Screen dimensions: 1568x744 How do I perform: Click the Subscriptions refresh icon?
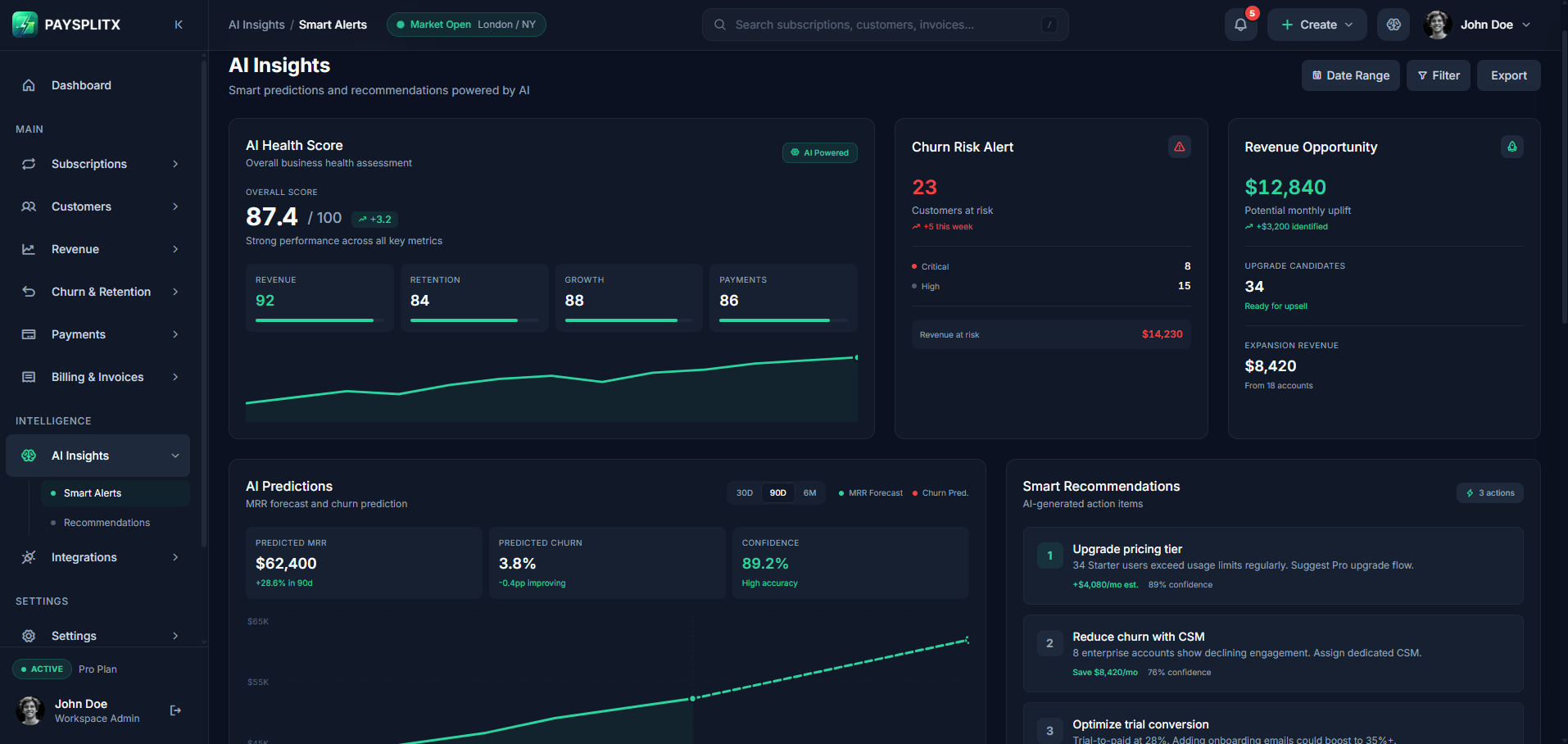tap(29, 164)
